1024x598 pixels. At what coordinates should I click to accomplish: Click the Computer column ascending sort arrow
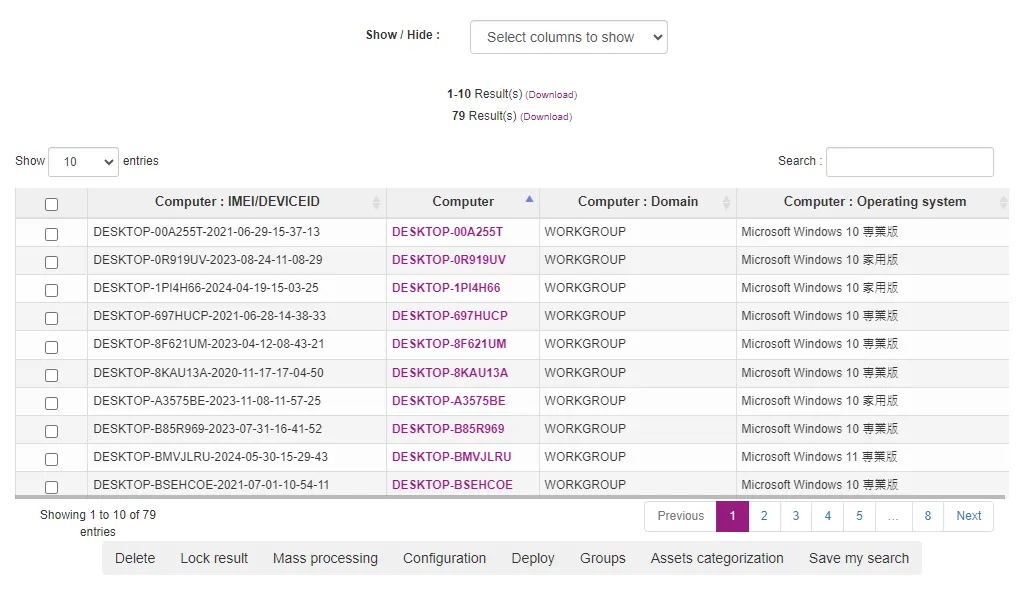pyautogui.click(x=530, y=199)
